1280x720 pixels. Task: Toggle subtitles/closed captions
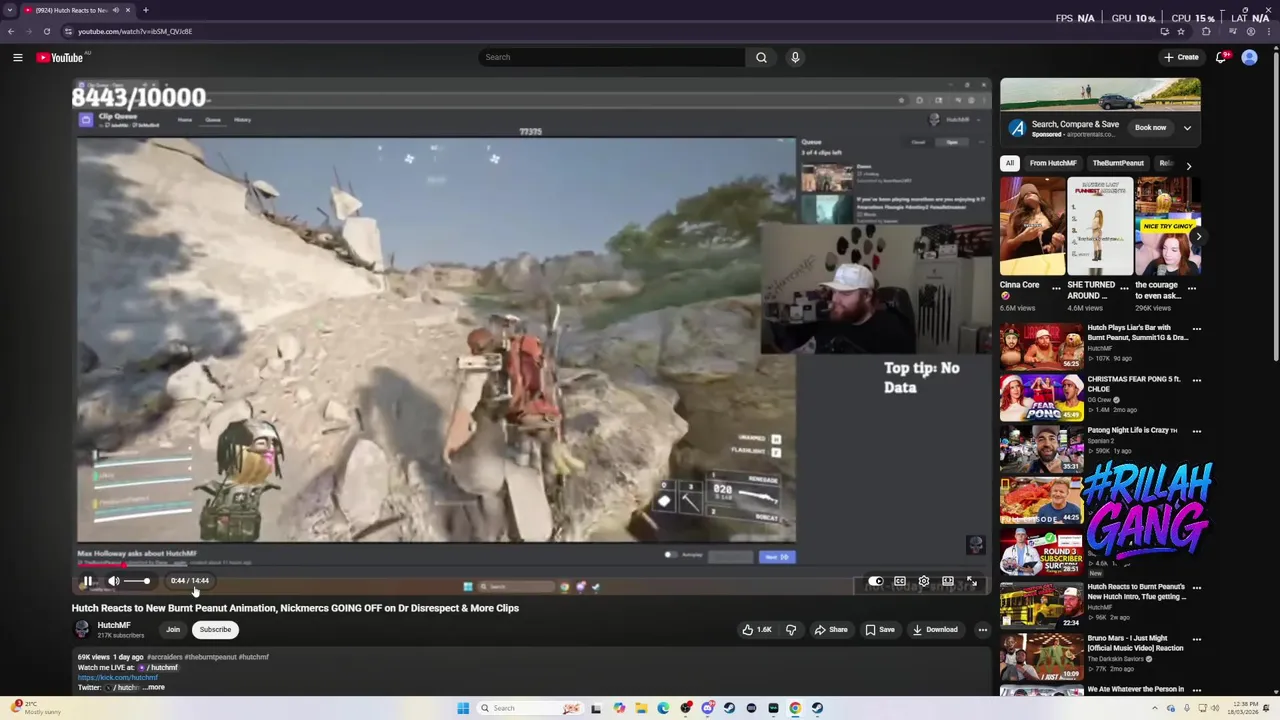point(899,581)
